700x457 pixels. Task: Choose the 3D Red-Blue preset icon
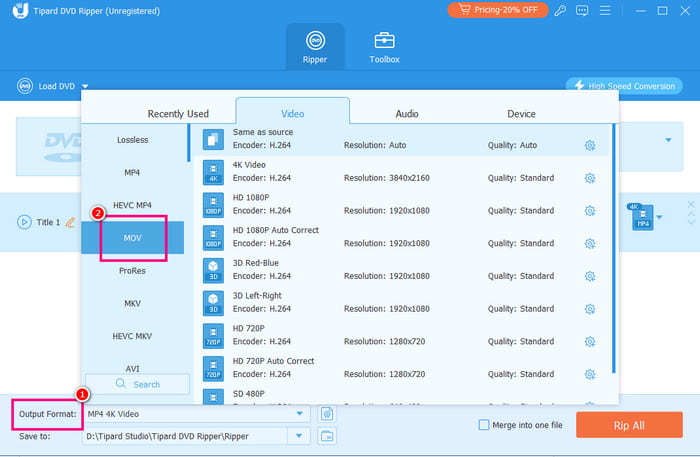(213, 270)
